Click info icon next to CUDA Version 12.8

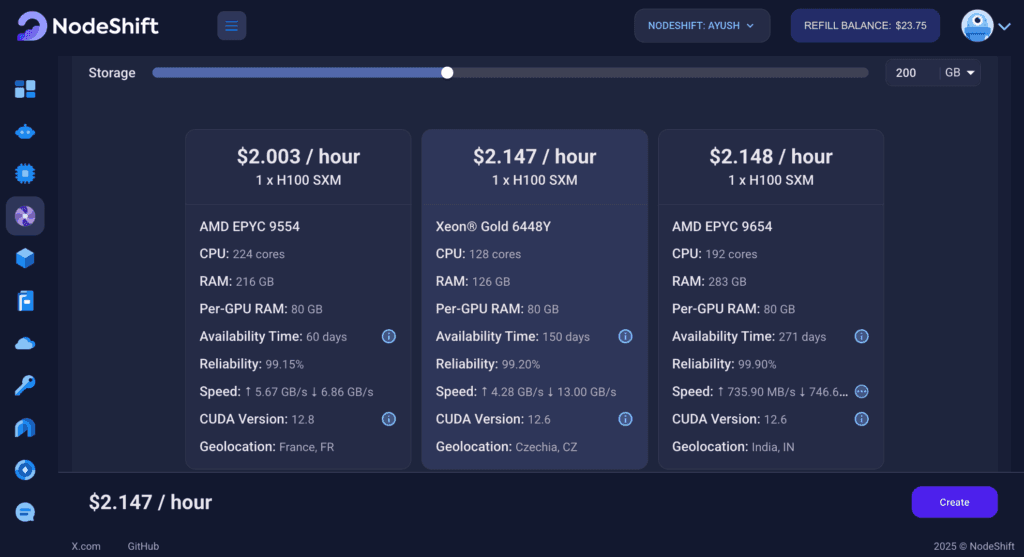click(389, 419)
